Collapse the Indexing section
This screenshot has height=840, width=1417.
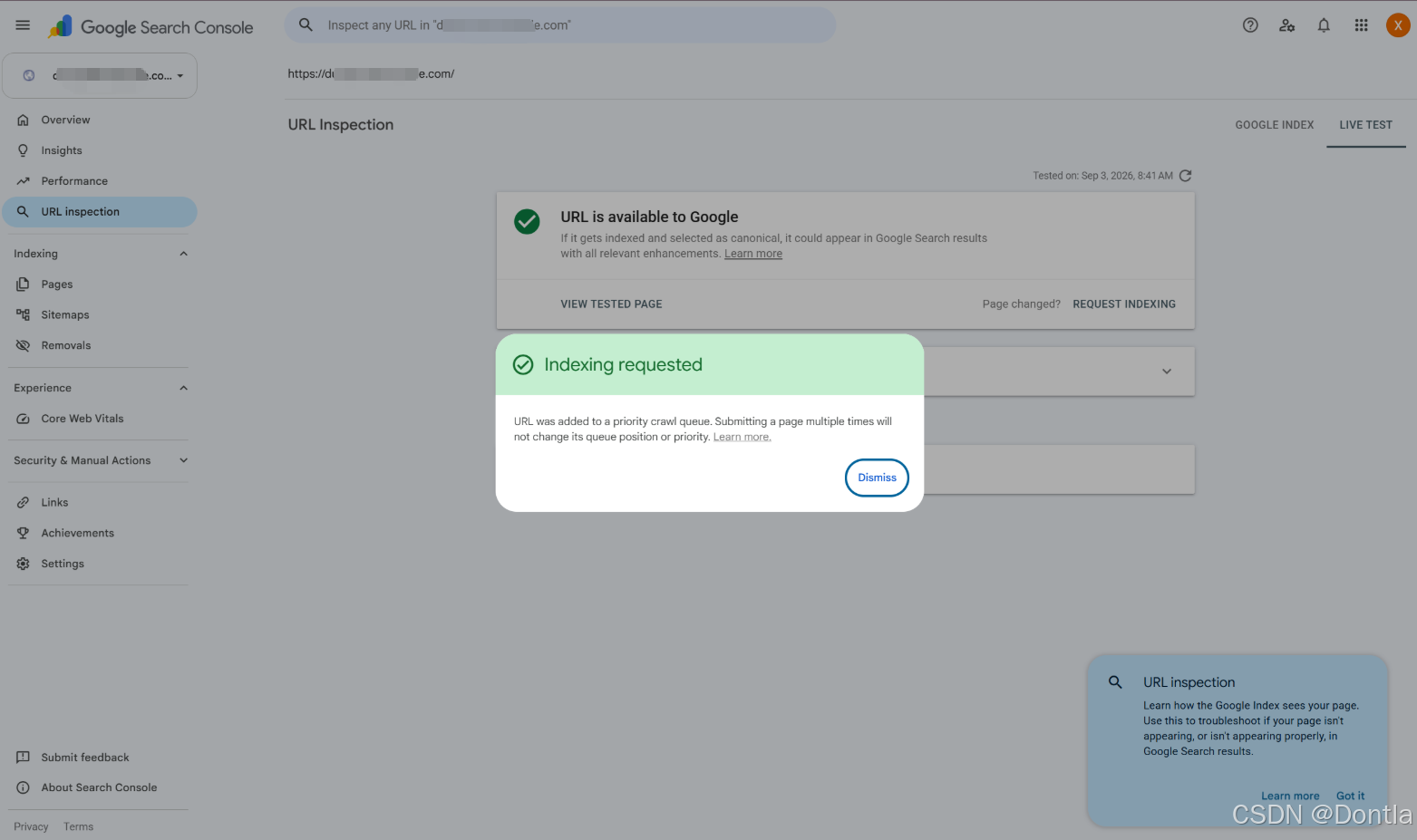[183, 254]
